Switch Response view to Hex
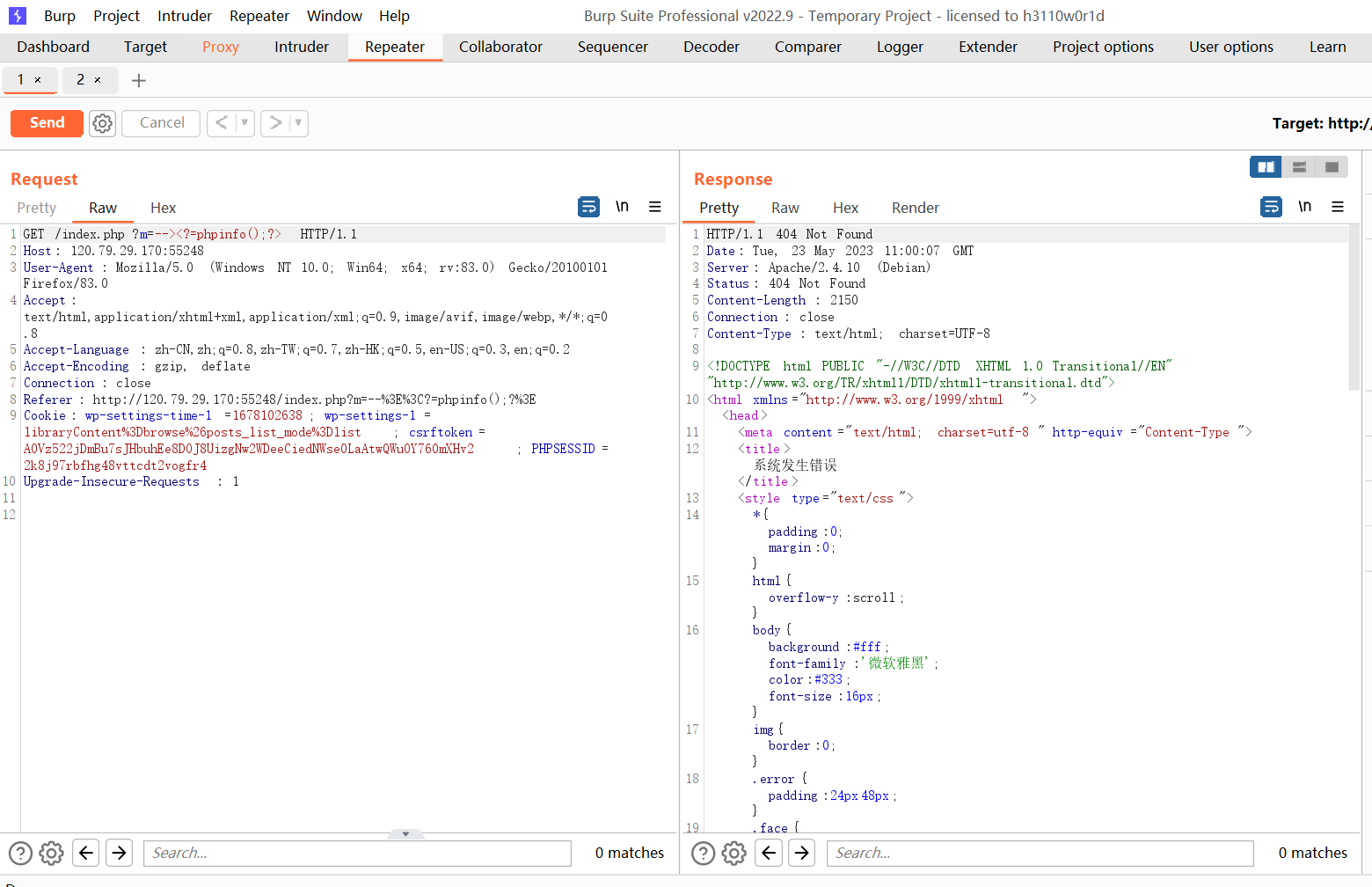 click(845, 208)
